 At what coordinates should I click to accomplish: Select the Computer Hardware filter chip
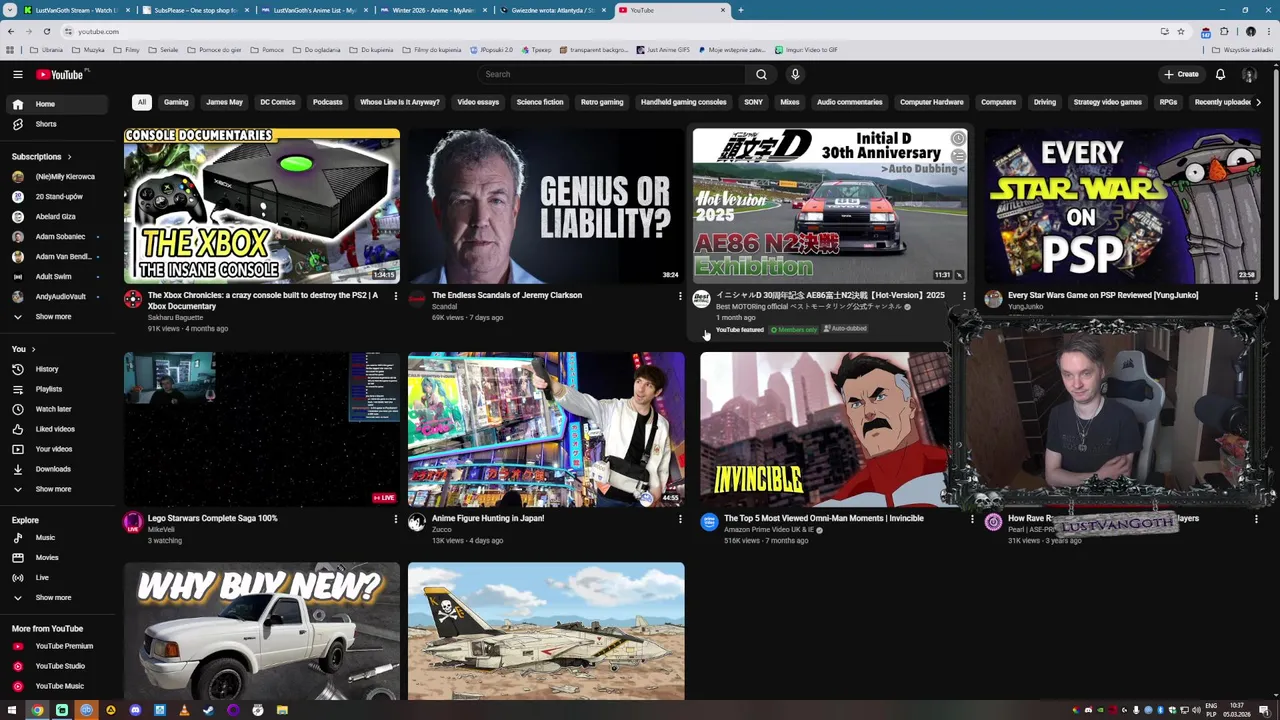coord(931,102)
